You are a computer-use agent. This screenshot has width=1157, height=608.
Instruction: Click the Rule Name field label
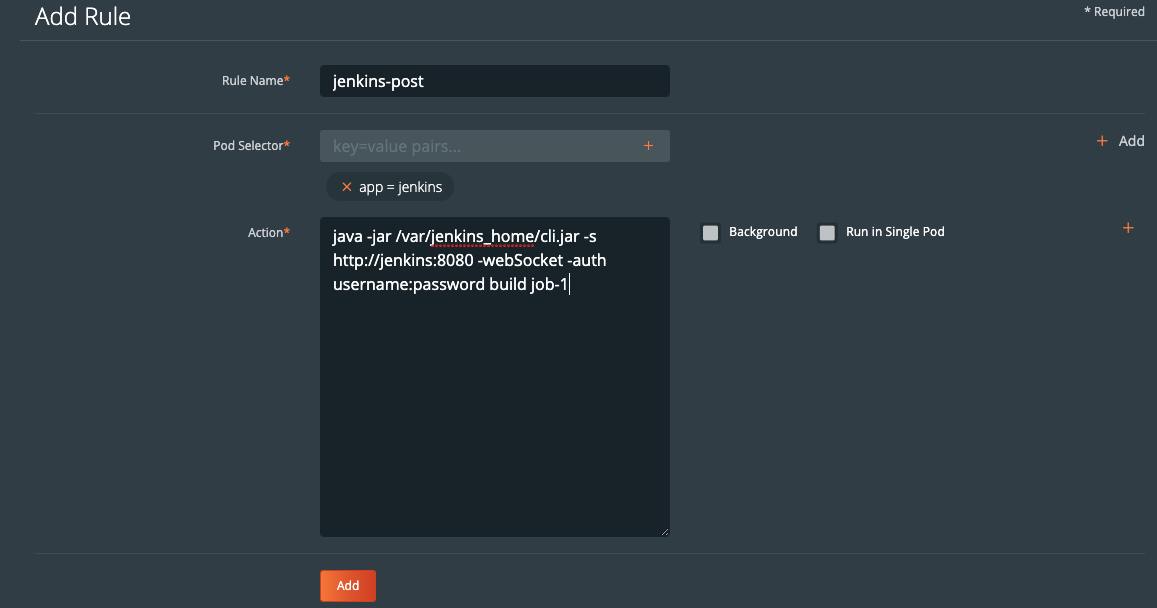(x=254, y=81)
